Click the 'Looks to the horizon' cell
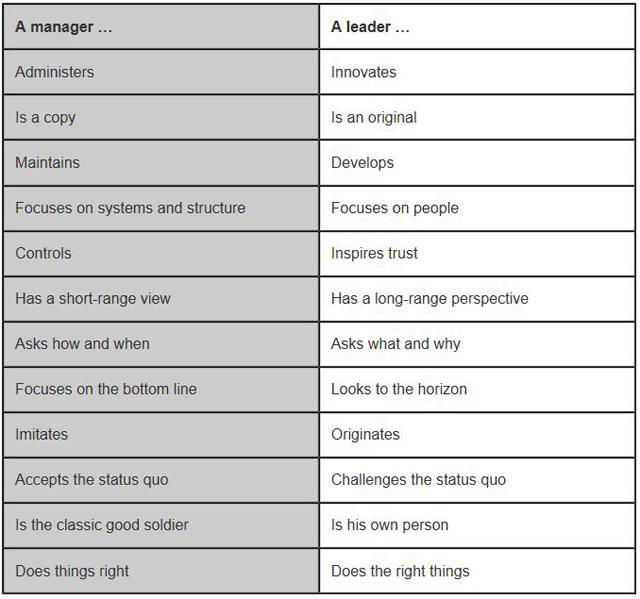This screenshot has height=599, width=640. pos(477,390)
